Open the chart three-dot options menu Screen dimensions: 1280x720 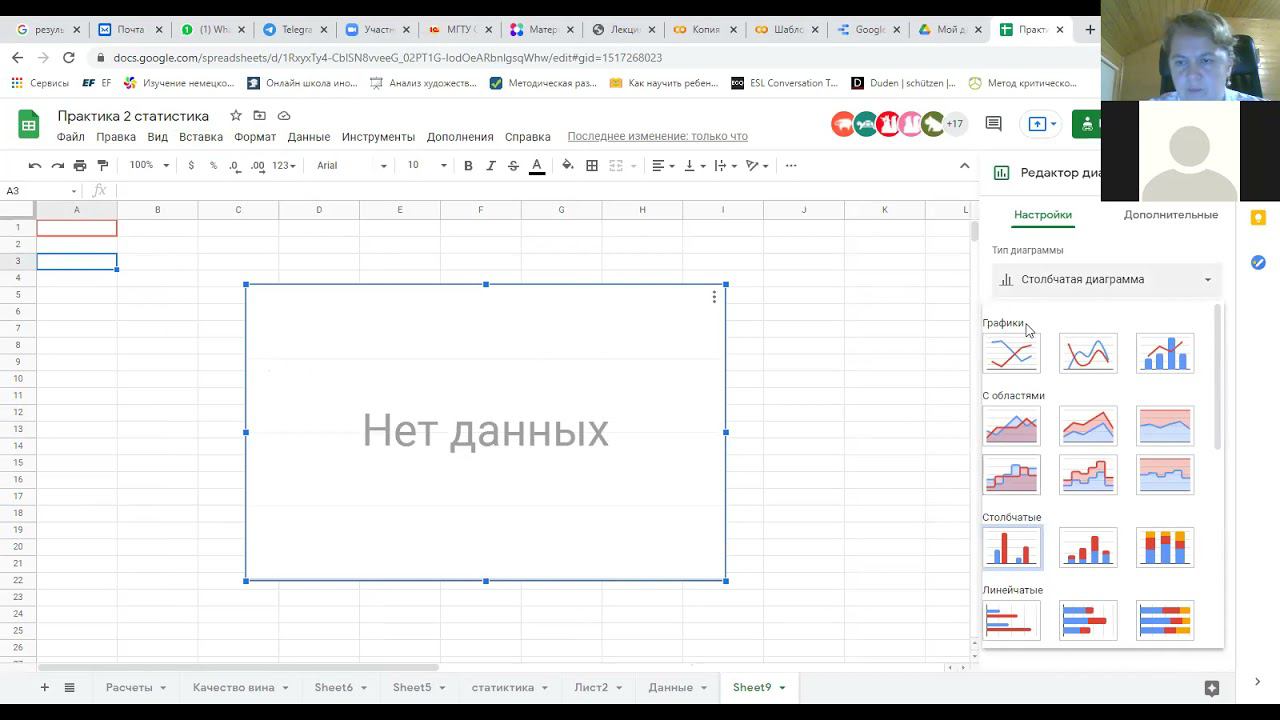click(714, 297)
